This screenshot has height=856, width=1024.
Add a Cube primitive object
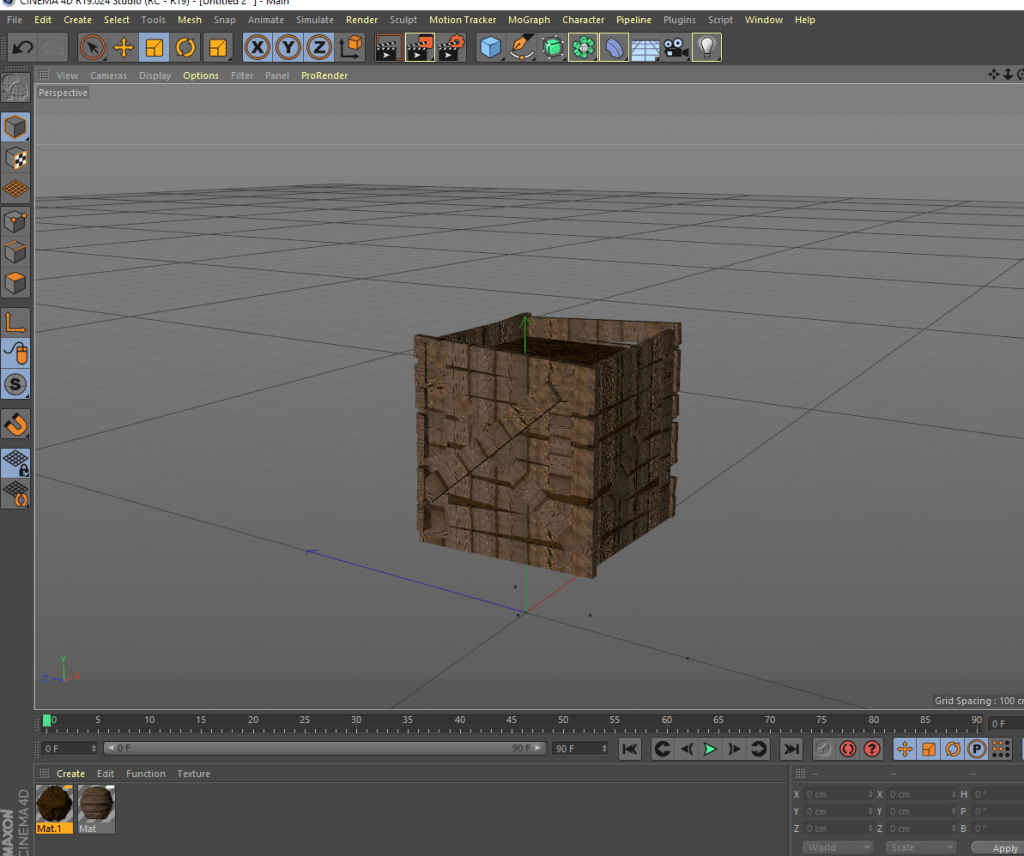(x=490, y=47)
